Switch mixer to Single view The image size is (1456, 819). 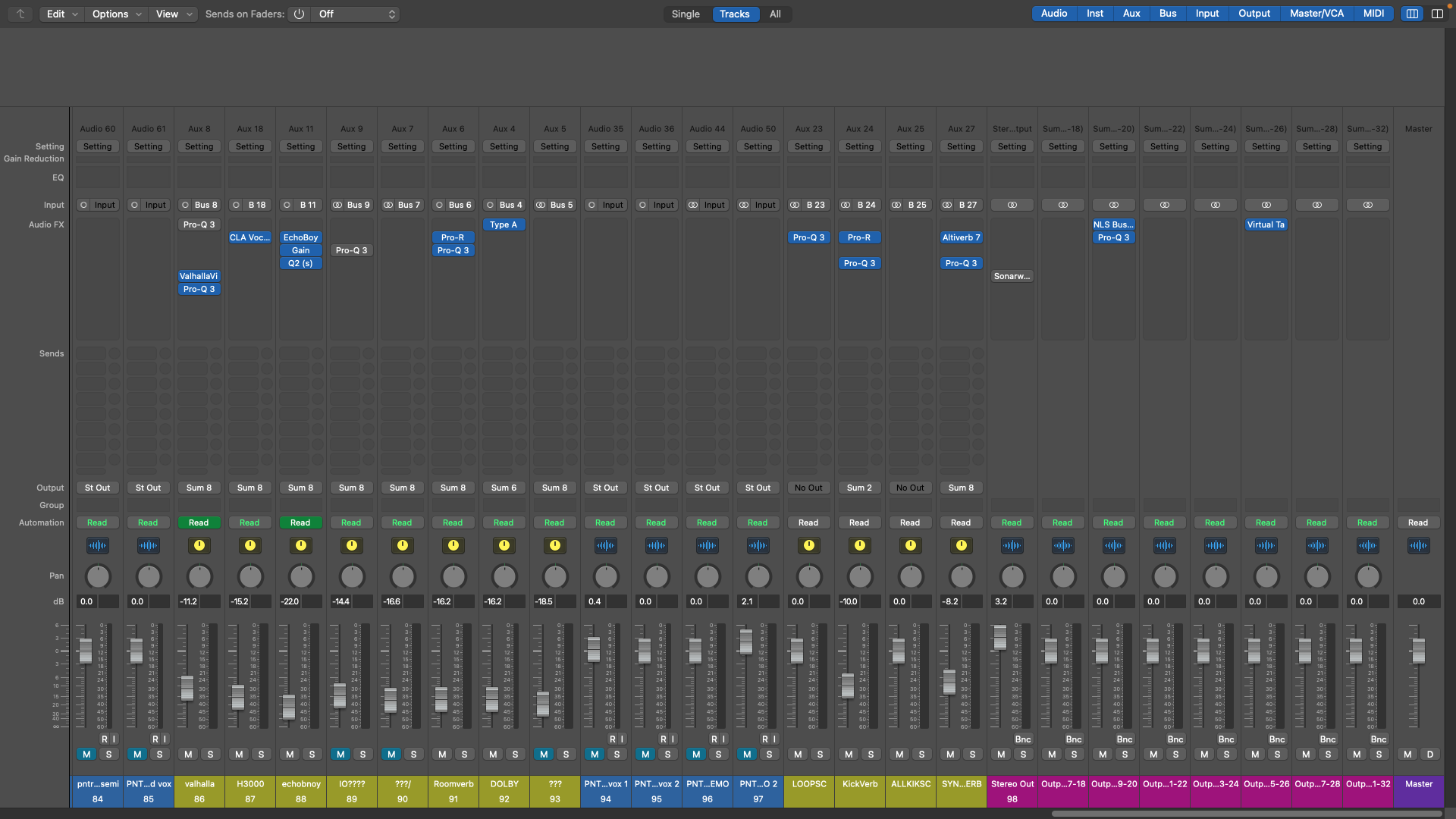686,14
